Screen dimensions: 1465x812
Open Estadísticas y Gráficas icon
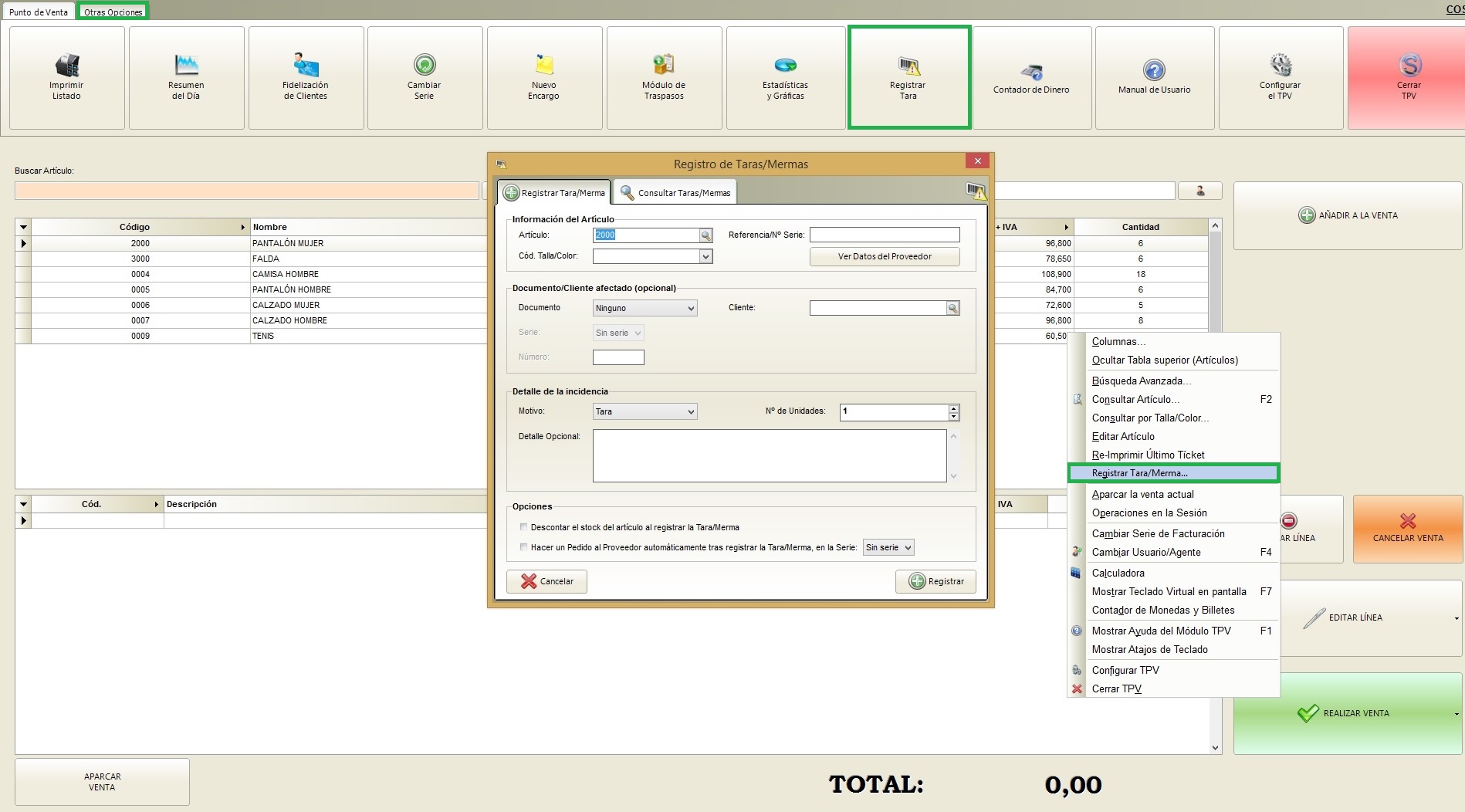click(785, 66)
